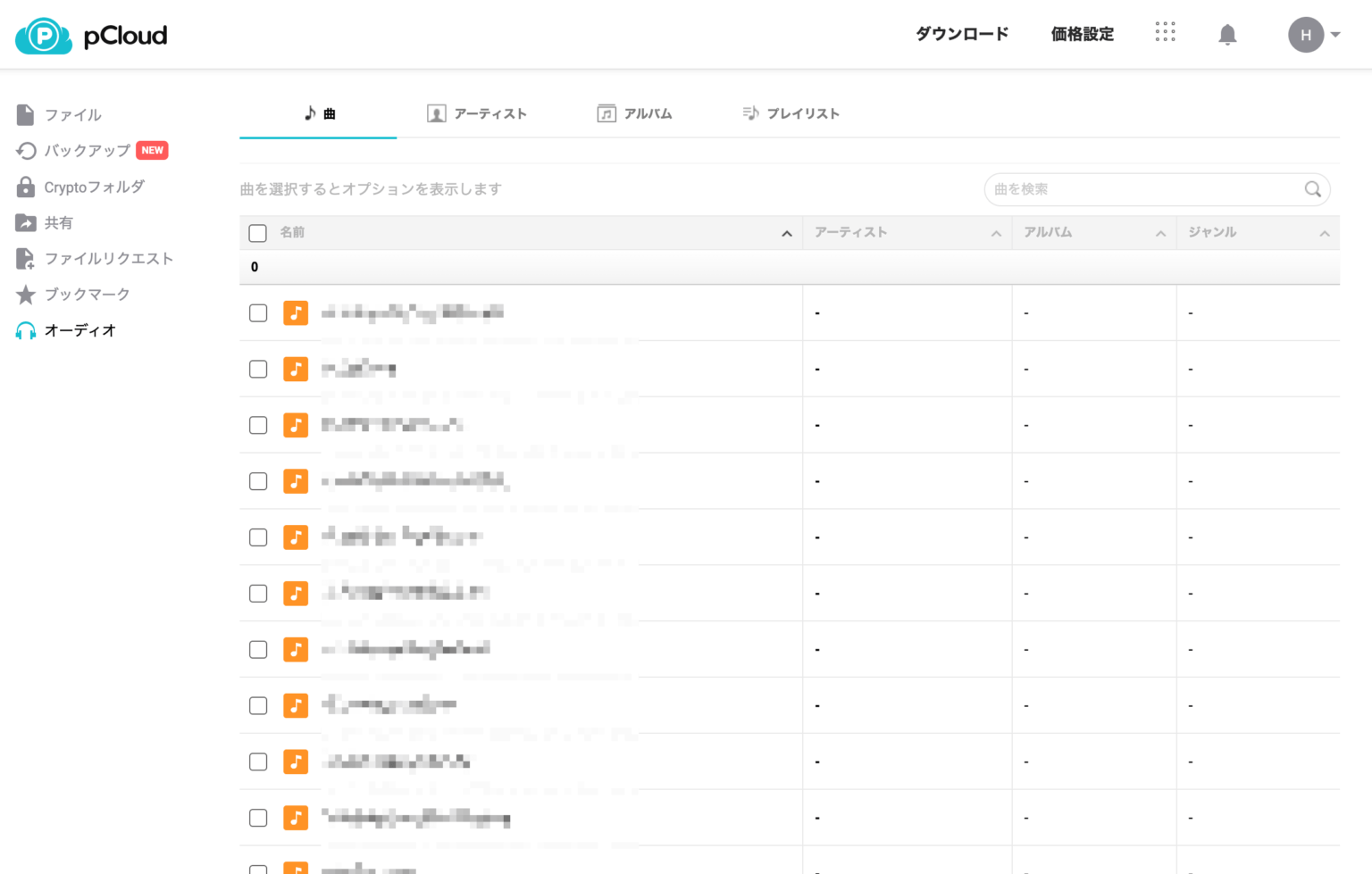Image resolution: width=1372 pixels, height=874 pixels.
Task: Open the ブックマーク star icon
Action: [26, 294]
